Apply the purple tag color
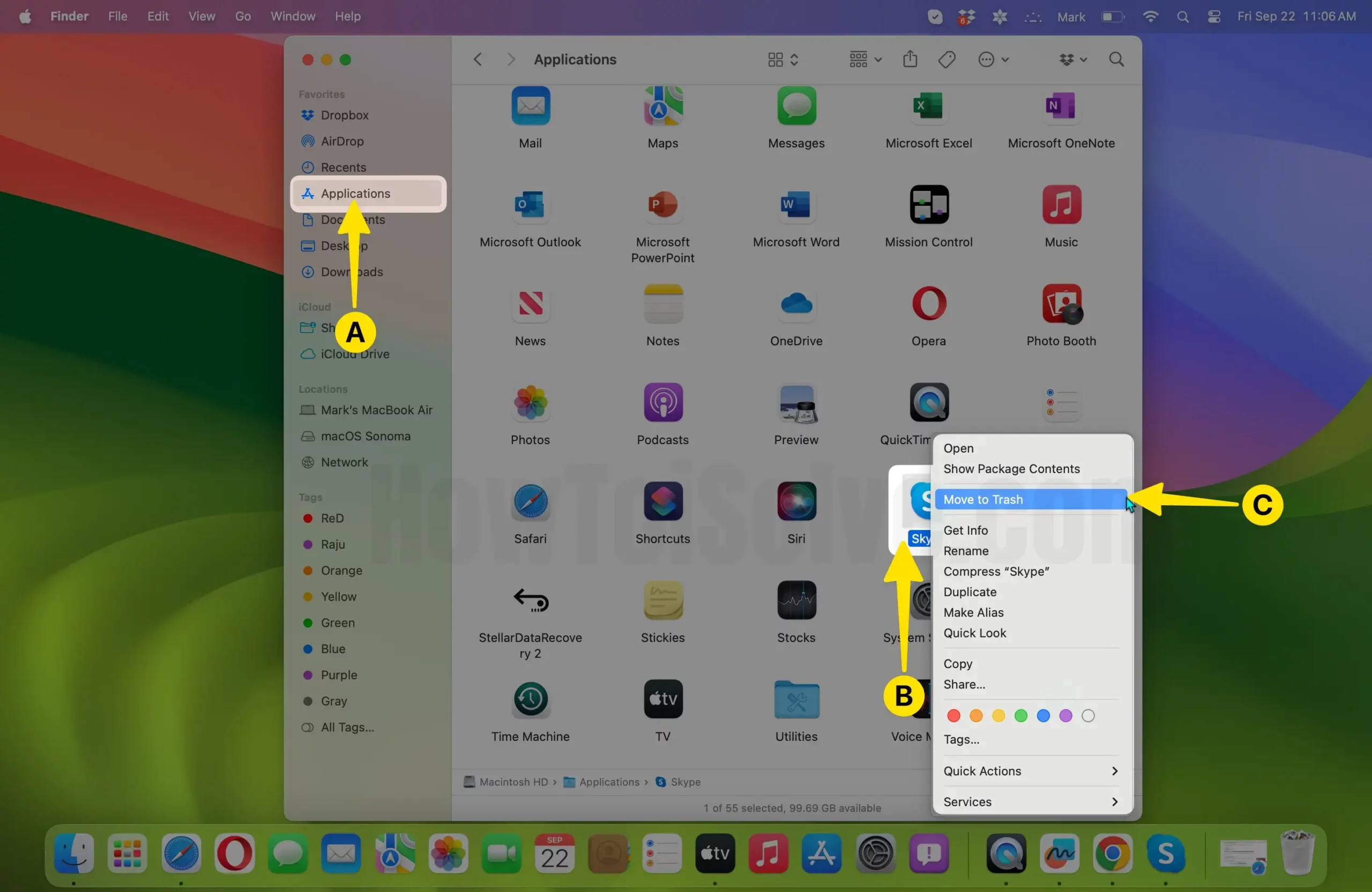The image size is (1372, 892). tap(1065, 716)
